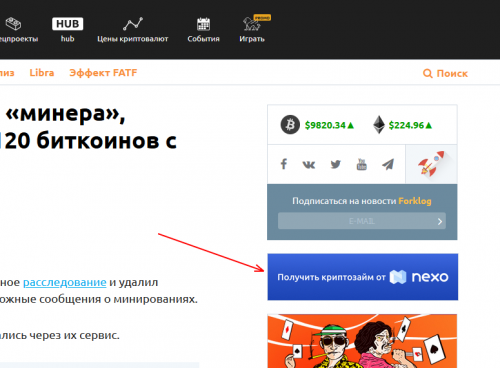Open the Twitter social icon
Screen dimensions: 500x368
point(335,164)
